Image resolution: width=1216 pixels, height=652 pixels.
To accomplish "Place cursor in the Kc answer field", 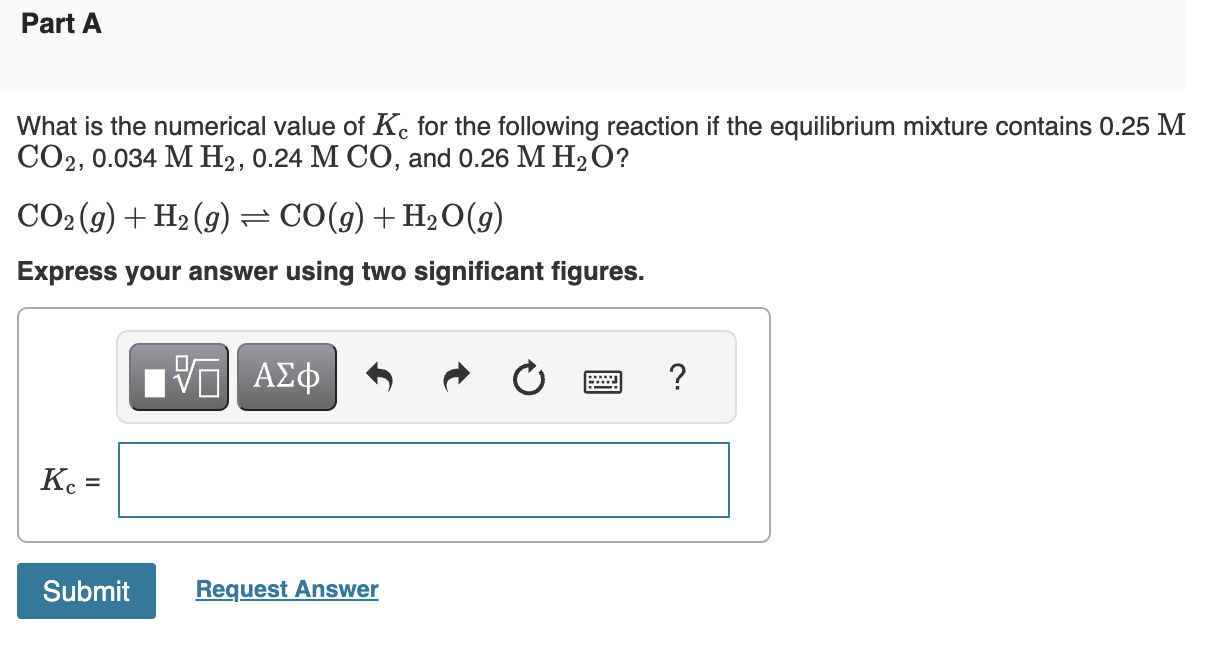I will click(423, 480).
